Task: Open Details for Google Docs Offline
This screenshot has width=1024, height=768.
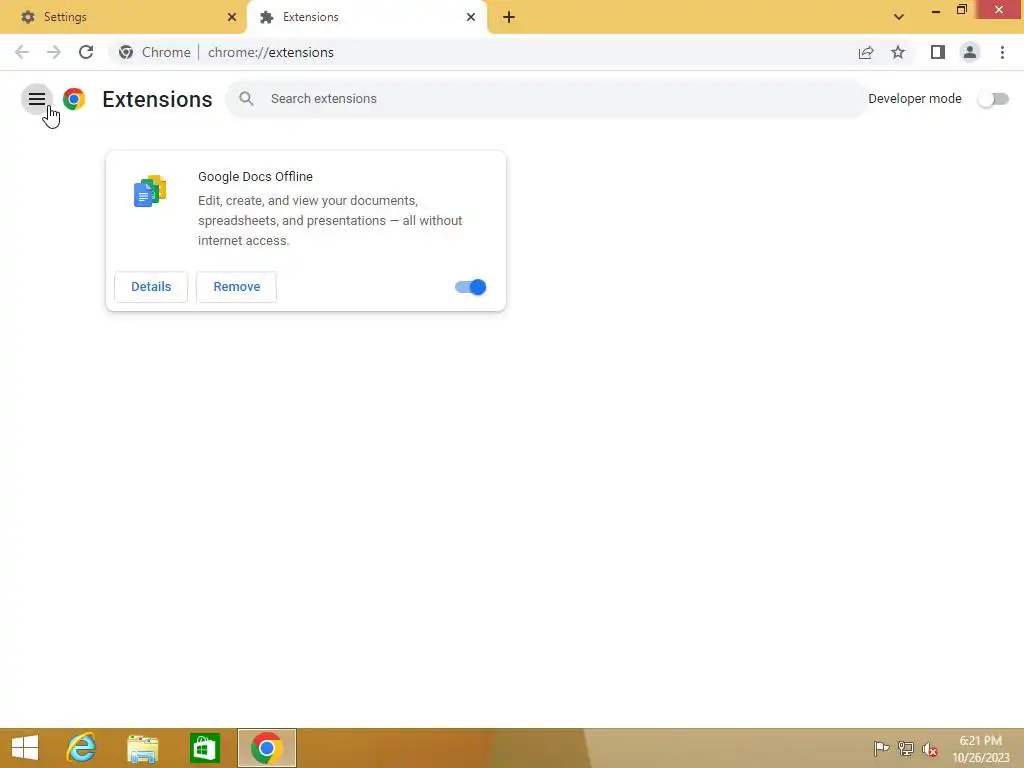Action: tap(151, 287)
